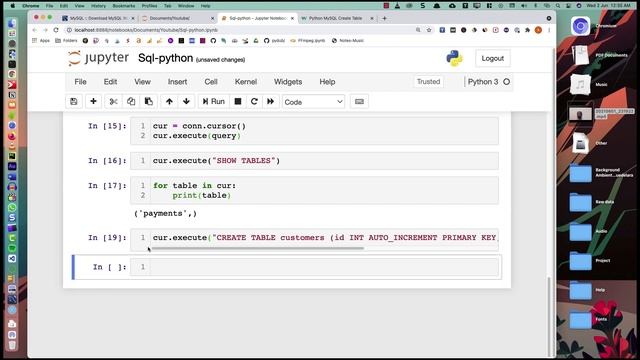Switch to Python MySQL Create Table tab

[337, 18]
